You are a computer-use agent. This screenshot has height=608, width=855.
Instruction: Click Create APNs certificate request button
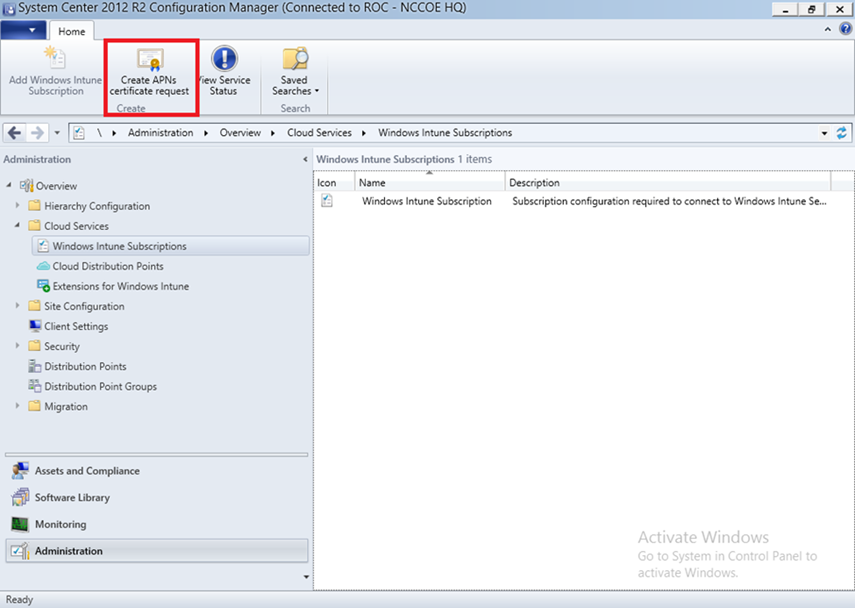pyautogui.click(x=149, y=71)
